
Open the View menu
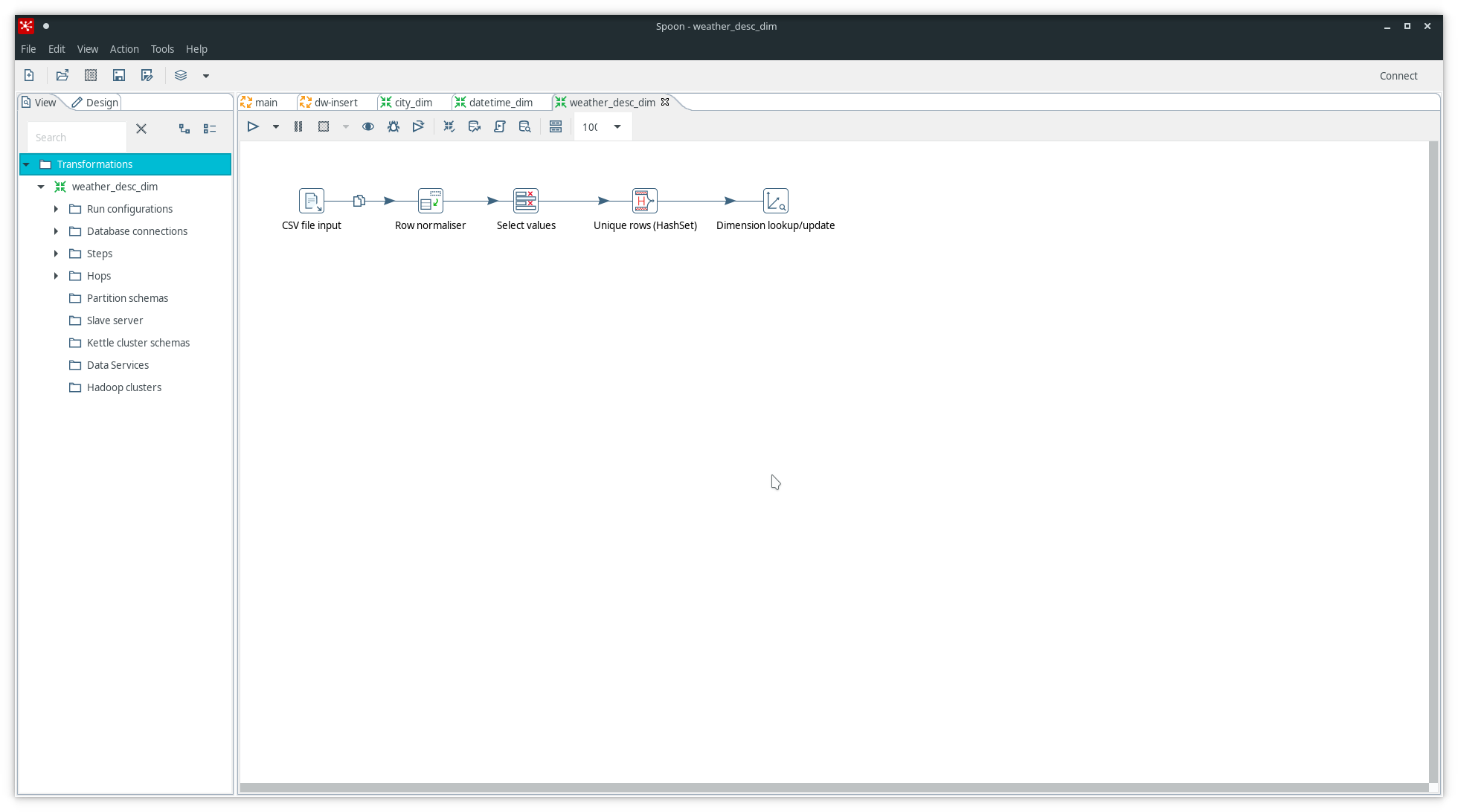pos(88,49)
